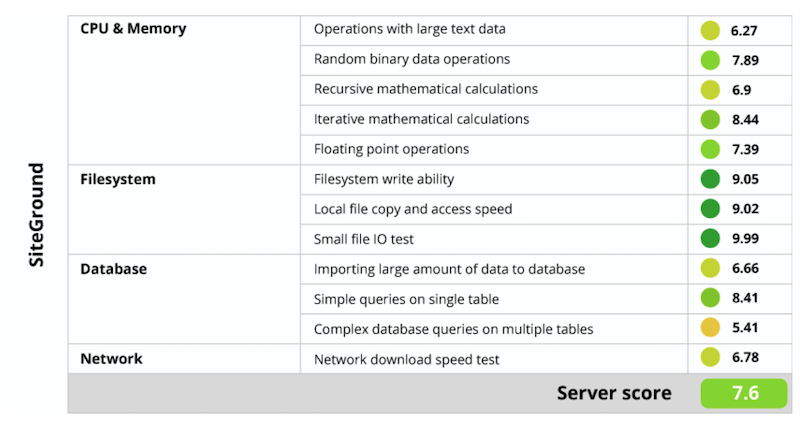Viewport: 800px width, 422px height.
Task: Click the indicator dot beside 8.44
Action: tap(710, 120)
